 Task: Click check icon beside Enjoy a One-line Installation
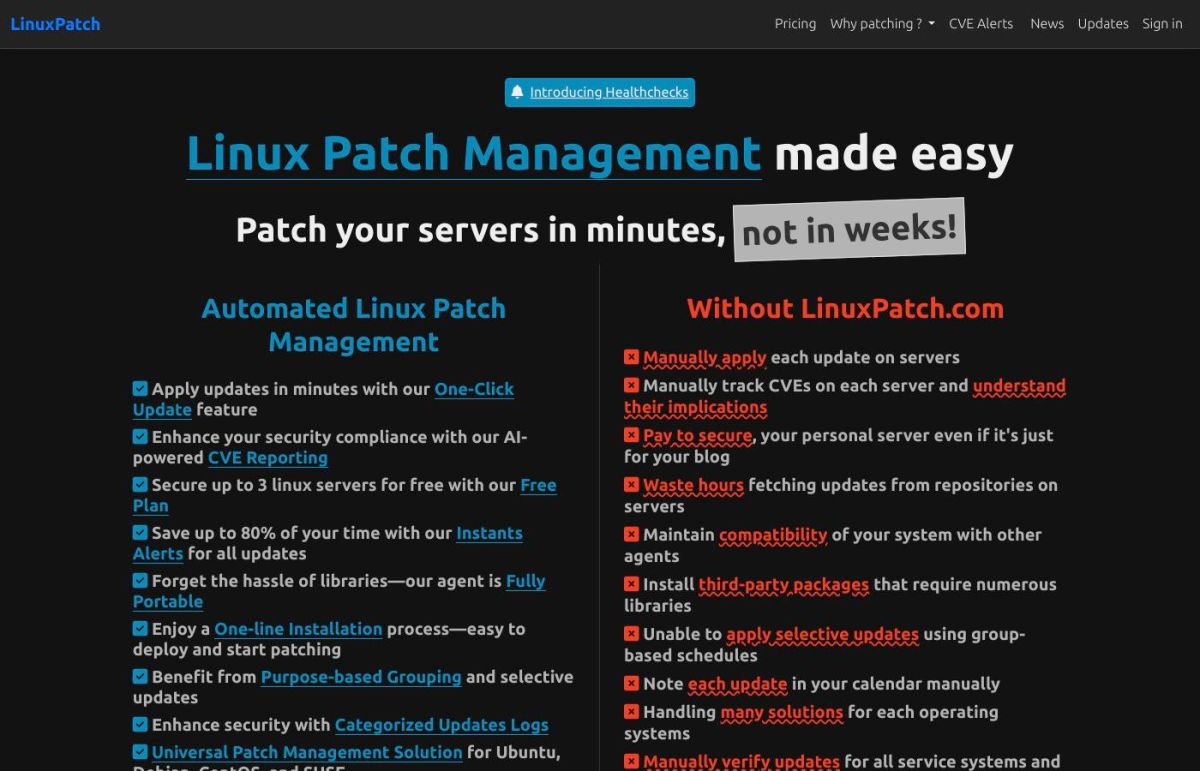[x=140, y=628]
